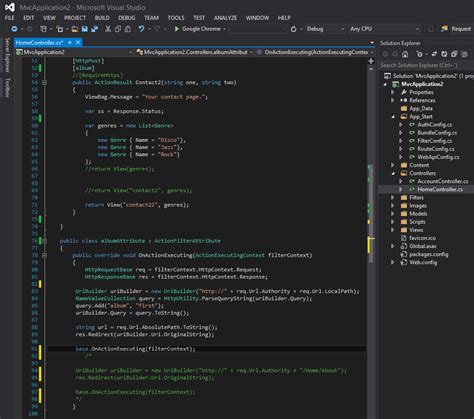
Task: Select BundleConfig.cs in Solution Explorer
Action: coord(437,133)
